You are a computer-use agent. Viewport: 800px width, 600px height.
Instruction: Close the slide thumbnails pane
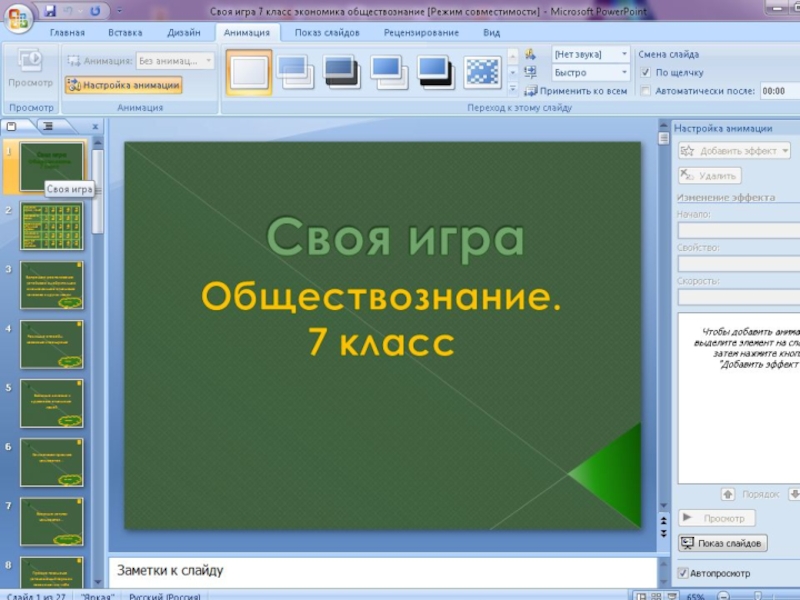point(96,127)
